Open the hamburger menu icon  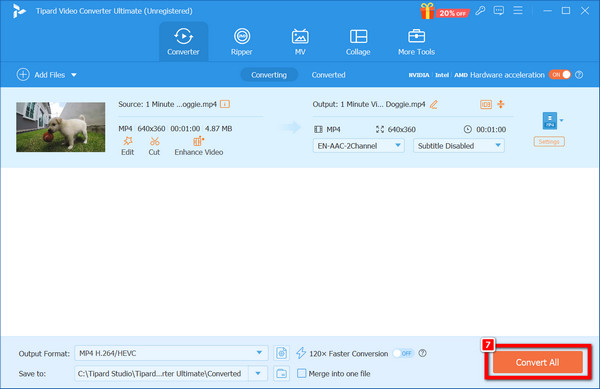click(518, 10)
